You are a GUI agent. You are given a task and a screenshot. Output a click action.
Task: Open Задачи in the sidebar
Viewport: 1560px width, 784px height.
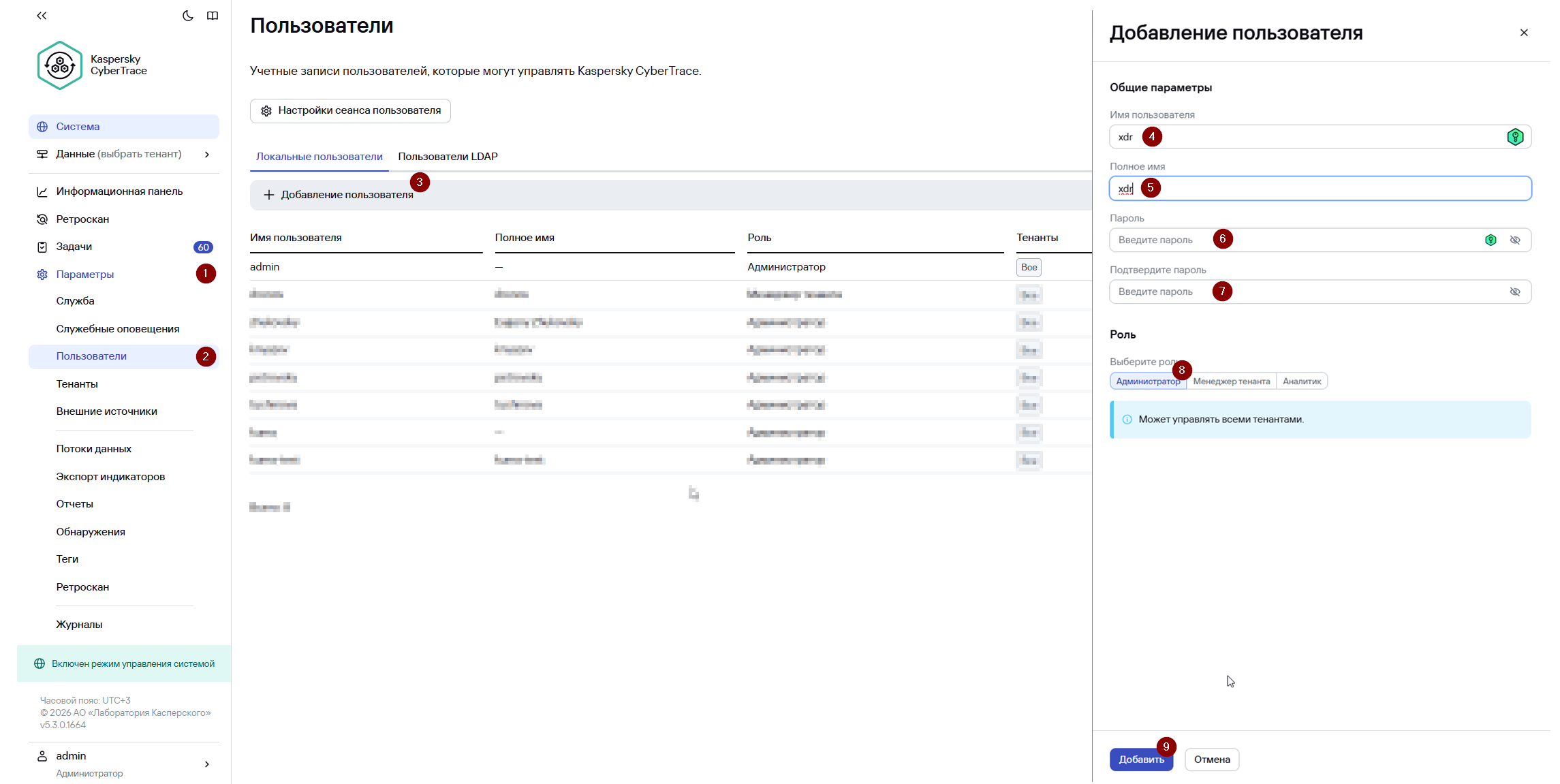pos(74,247)
